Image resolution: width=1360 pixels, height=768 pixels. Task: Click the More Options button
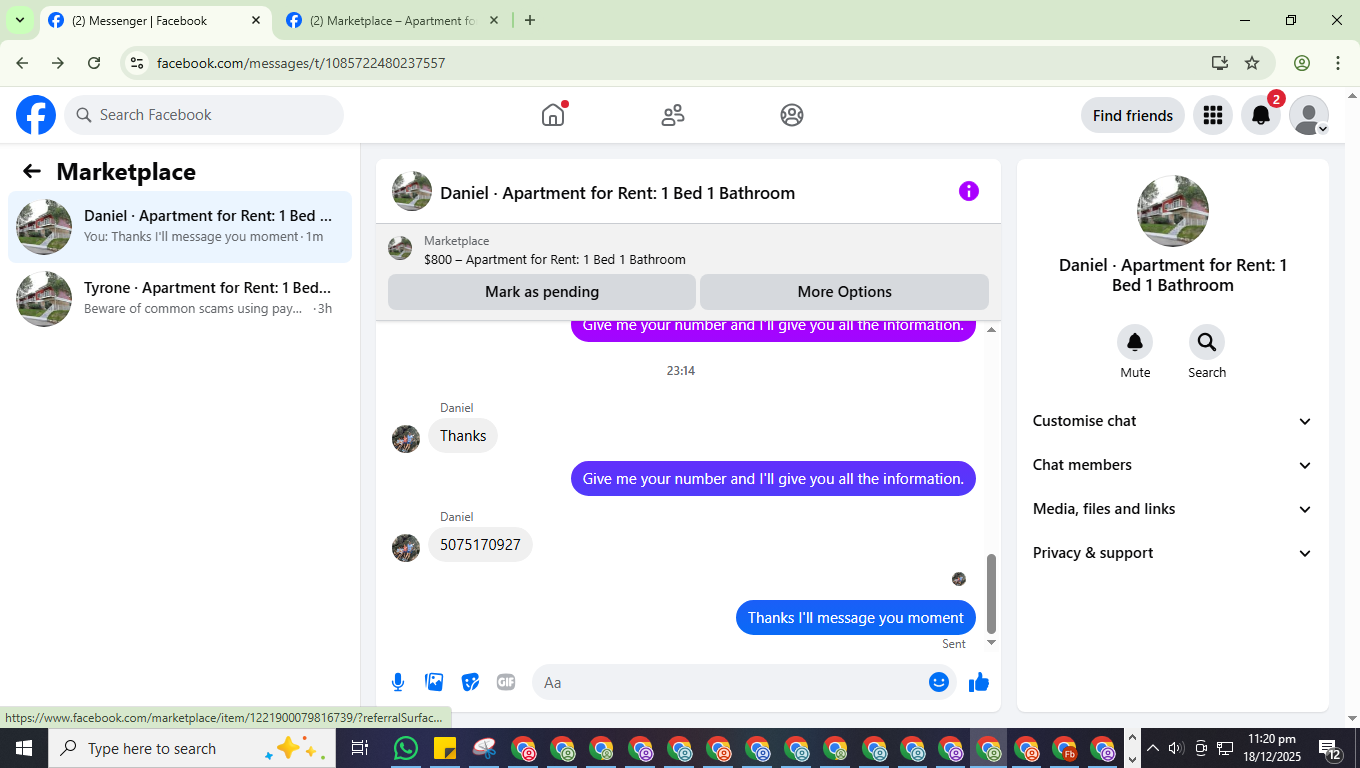click(844, 292)
